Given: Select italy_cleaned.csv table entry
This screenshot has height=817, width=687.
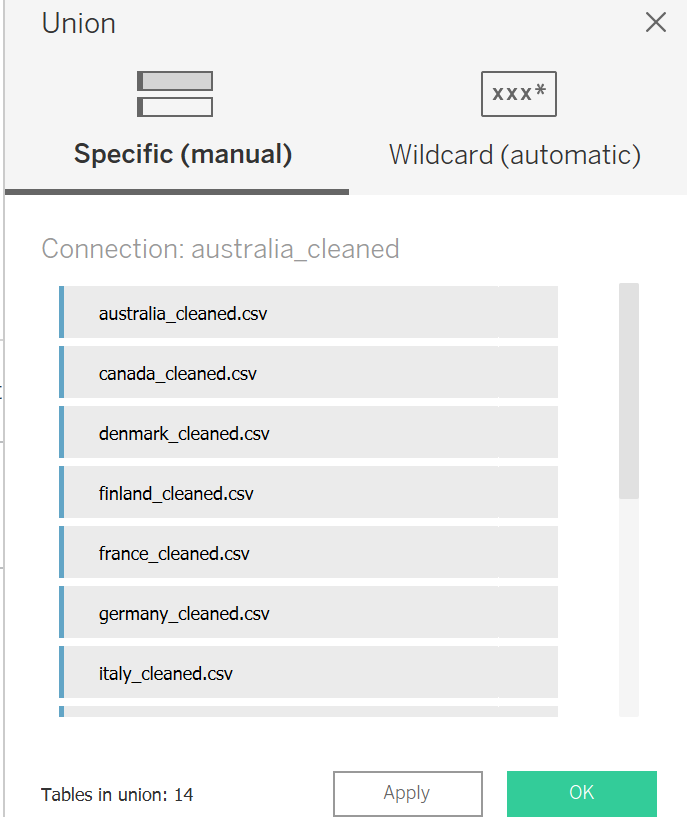Looking at the screenshot, I should pyautogui.click(x=309, y=673).
